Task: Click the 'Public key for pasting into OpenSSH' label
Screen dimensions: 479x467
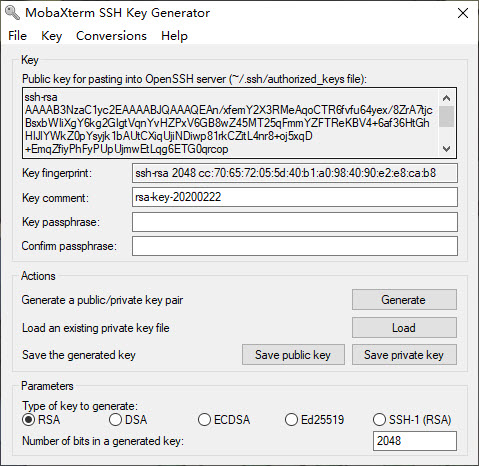Action: tap(194, 79)
